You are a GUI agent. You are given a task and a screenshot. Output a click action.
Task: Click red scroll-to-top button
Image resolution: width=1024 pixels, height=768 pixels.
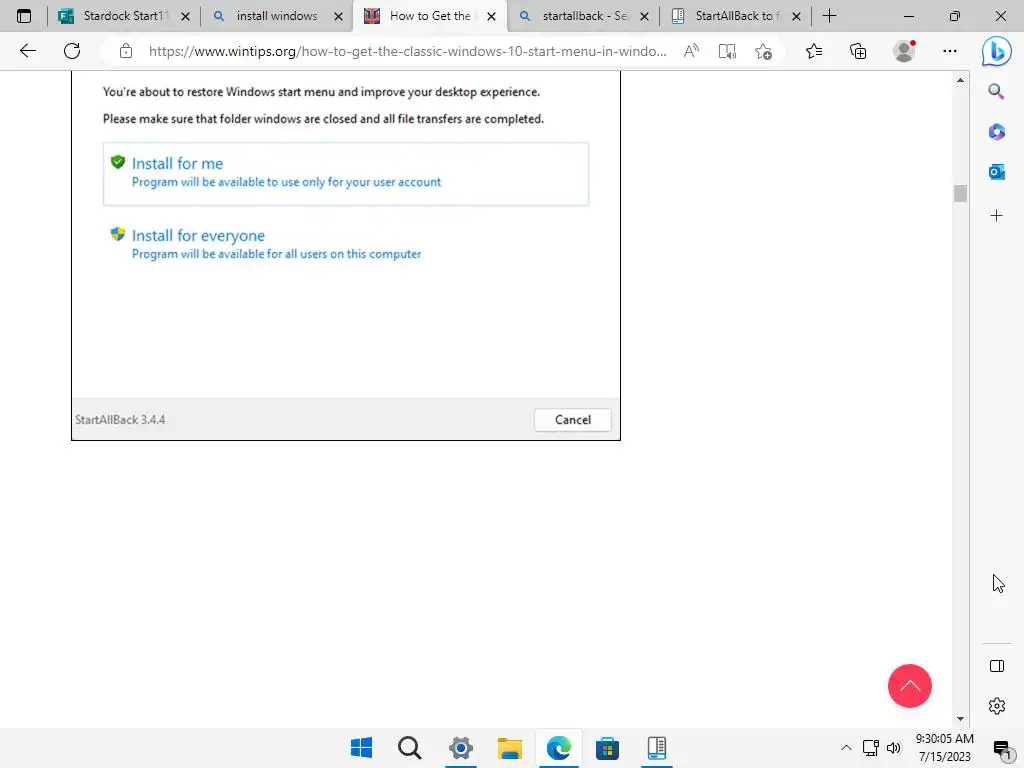[x=910, y=686]
